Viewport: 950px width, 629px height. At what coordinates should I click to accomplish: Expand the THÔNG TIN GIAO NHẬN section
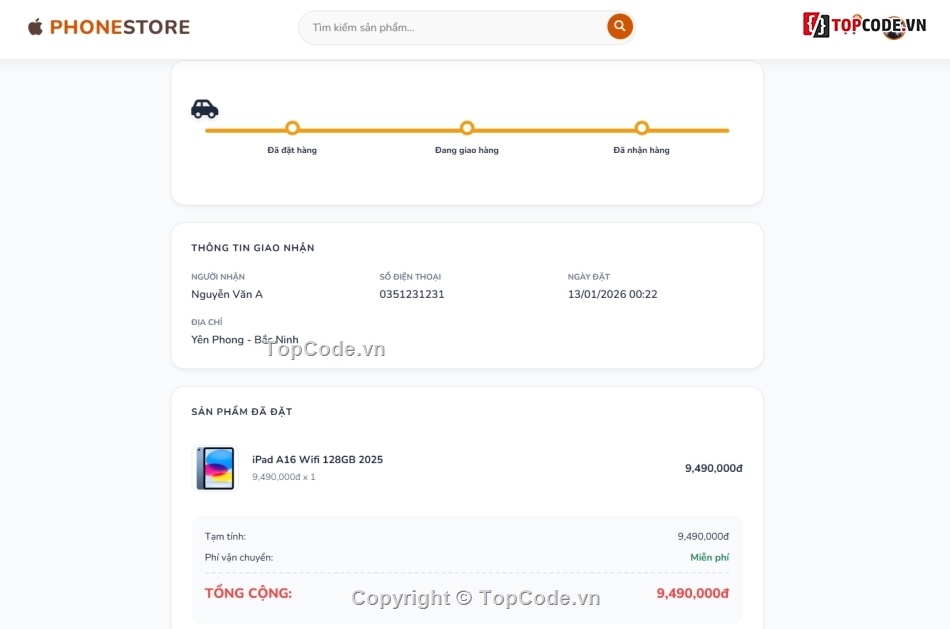(x=254, y=247)
